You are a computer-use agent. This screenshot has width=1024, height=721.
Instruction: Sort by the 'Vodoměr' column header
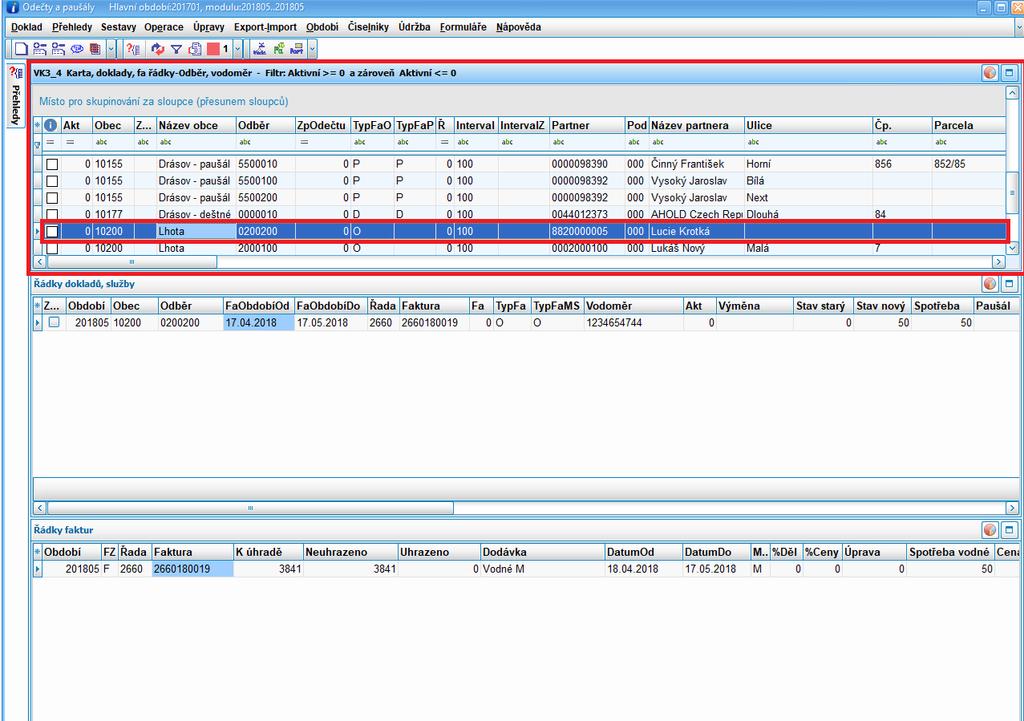(633, 306)
